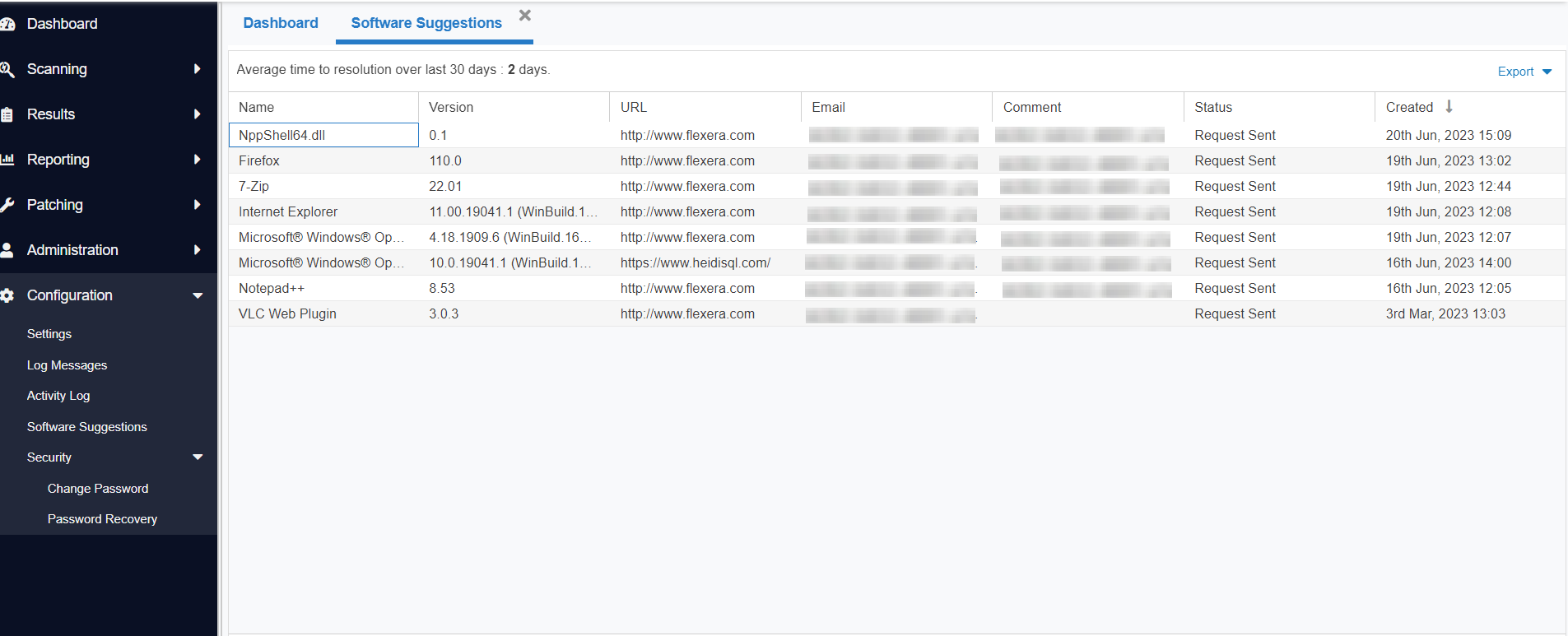Screen dimensions: 1568x636
Task: Click the Reporting chart icon
Action: [x=7, y=160]
